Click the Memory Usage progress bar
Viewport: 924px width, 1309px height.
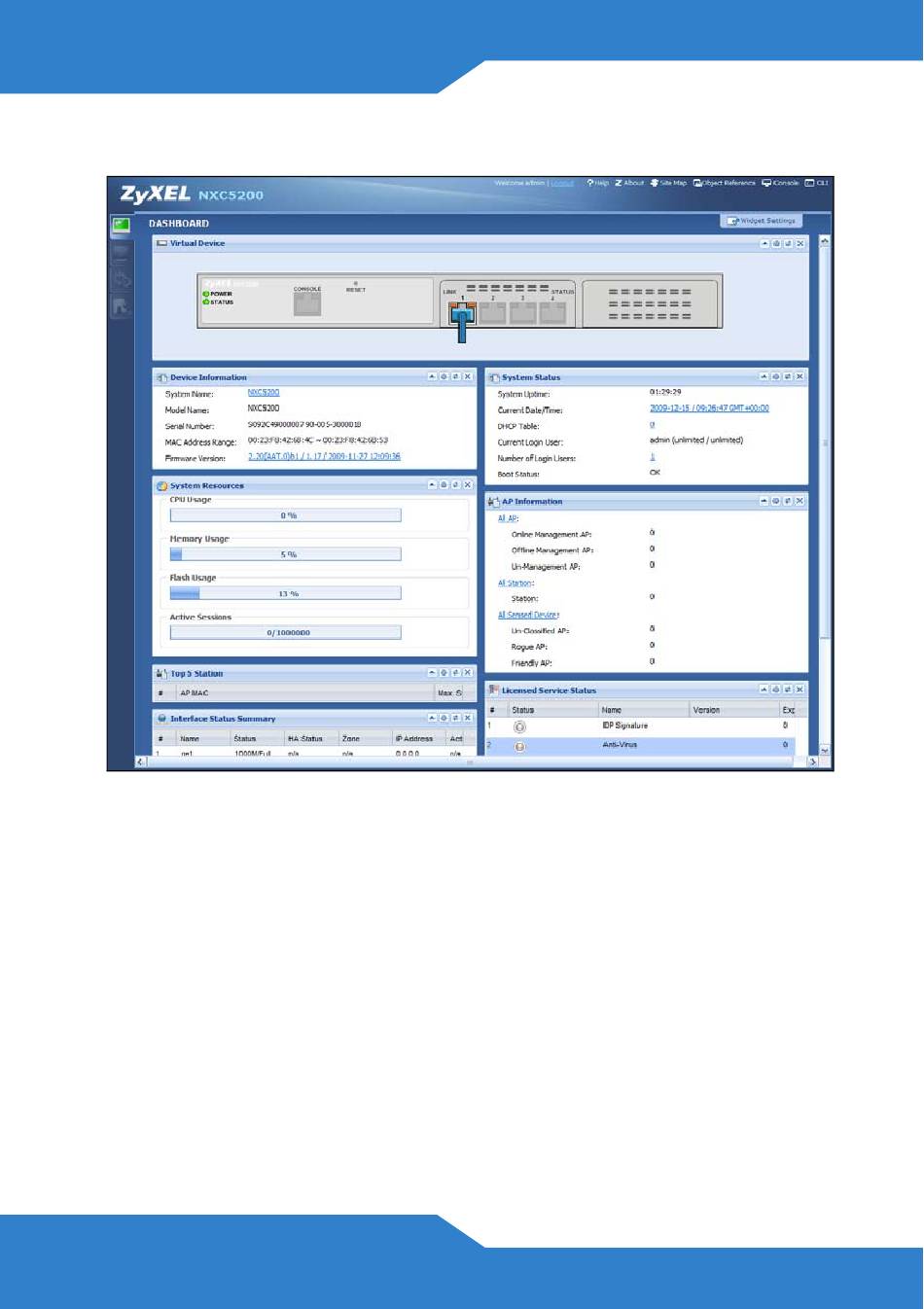click(285, 554)
